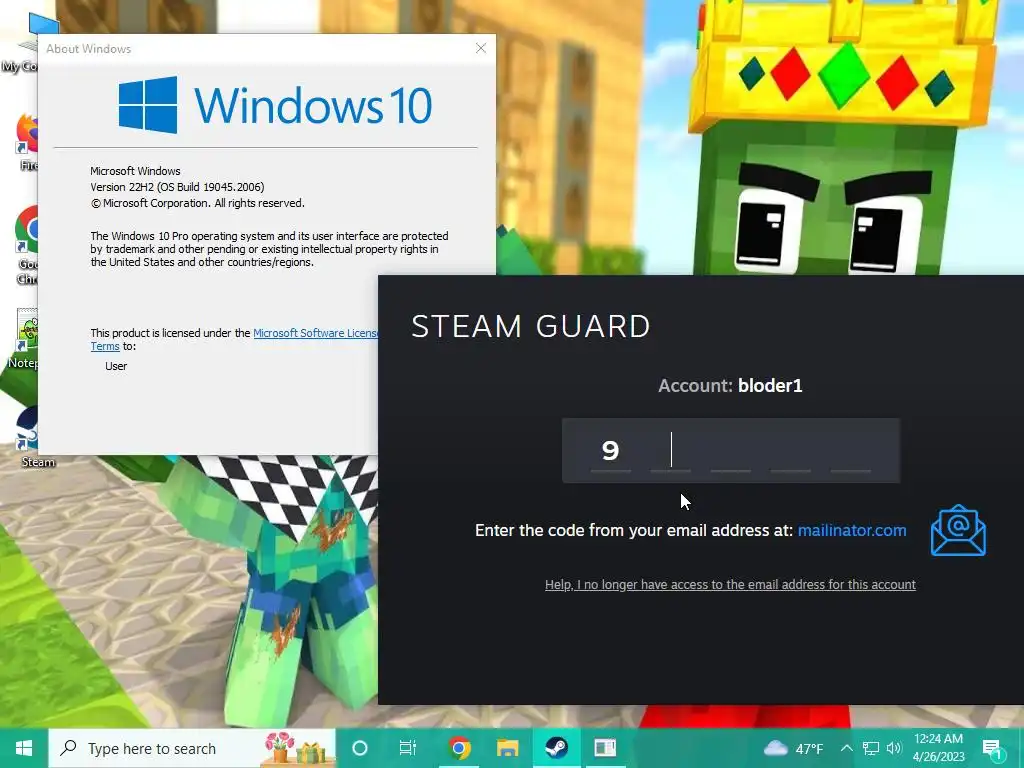Viewport: 1024px width, 768px height.
Task: Click the first Steam Guard code digit
Action: tap(611, 451)
